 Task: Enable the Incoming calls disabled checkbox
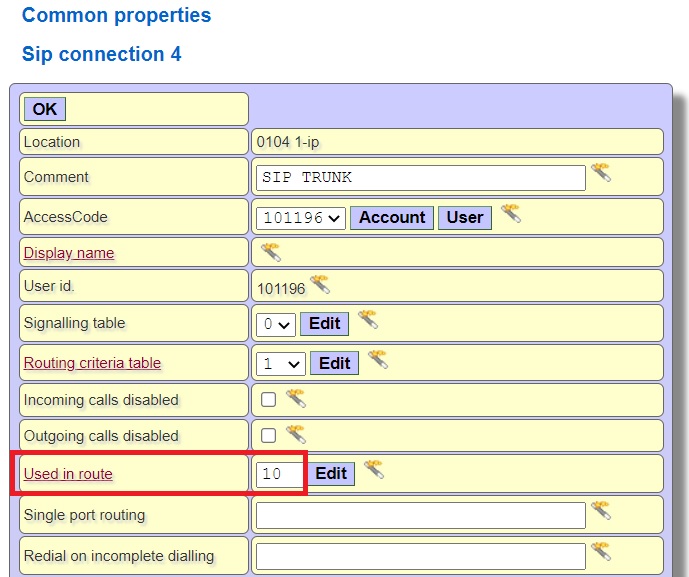(x=268, y=400)
